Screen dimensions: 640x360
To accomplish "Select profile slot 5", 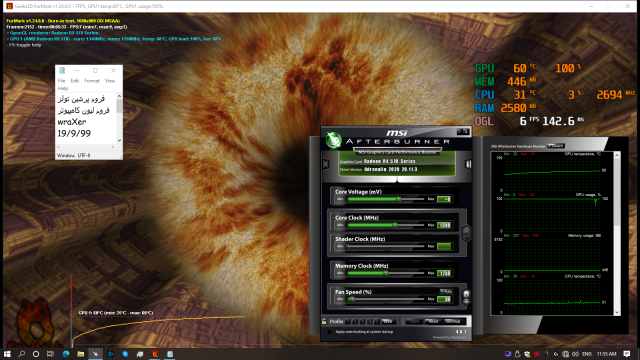I will pyautogui.click(x=377, y=322).
